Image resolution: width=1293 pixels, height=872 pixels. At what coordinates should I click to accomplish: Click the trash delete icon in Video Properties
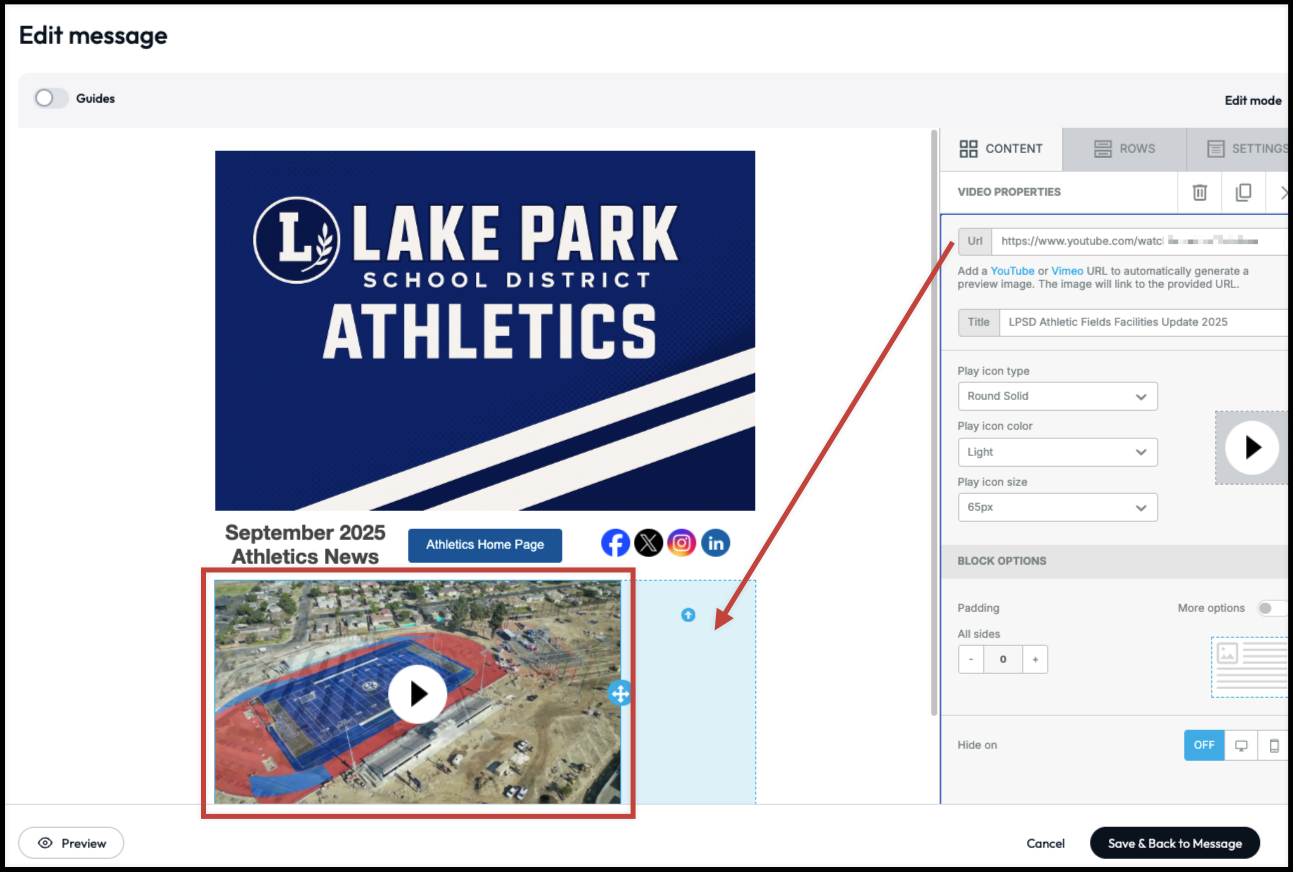1200,192
